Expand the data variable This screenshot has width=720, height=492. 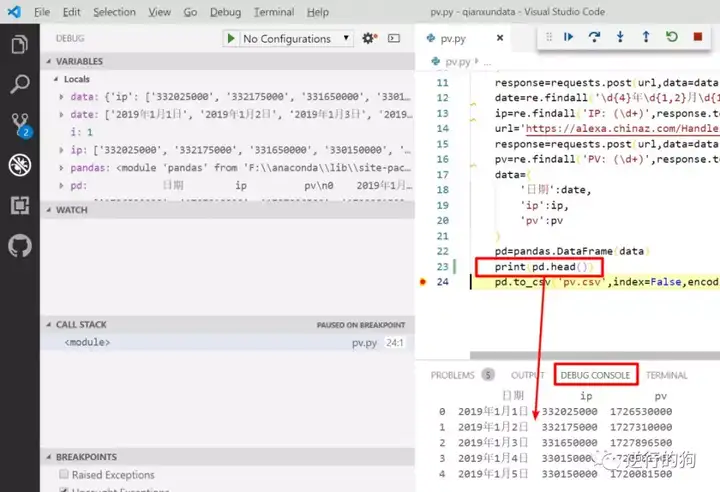coord(61,97)
